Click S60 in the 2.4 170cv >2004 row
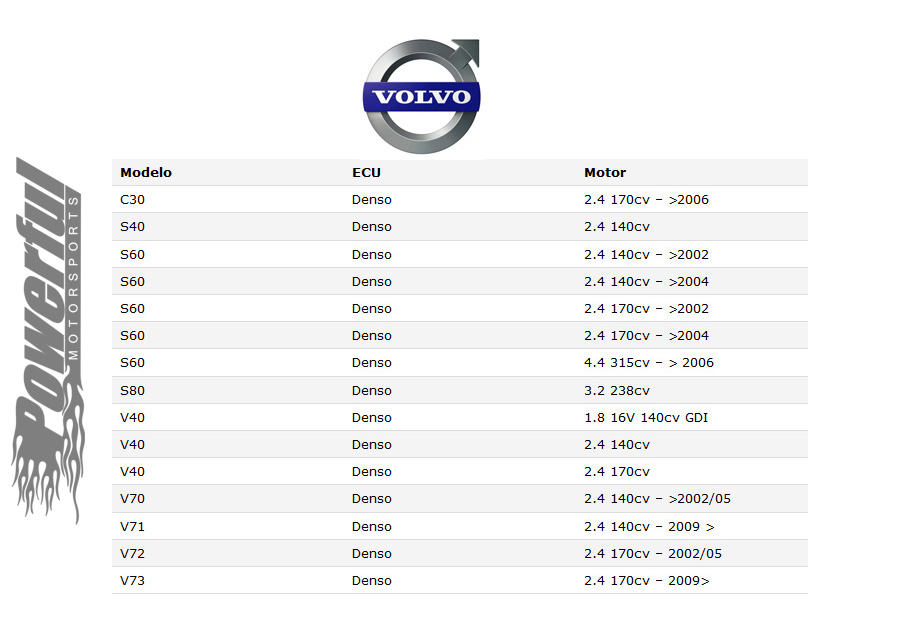 tap(132, 336)
